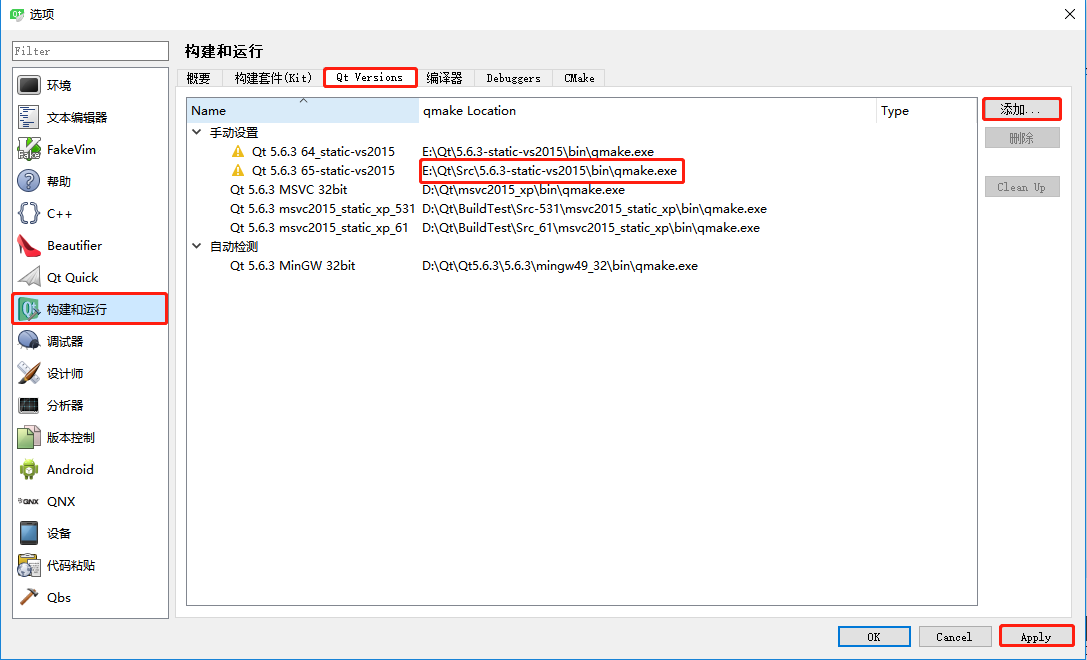Sort by Name column sort arrow
The height and width of the screenshot is (660, 1087).
pyautogui.click(x=303, y=101)
